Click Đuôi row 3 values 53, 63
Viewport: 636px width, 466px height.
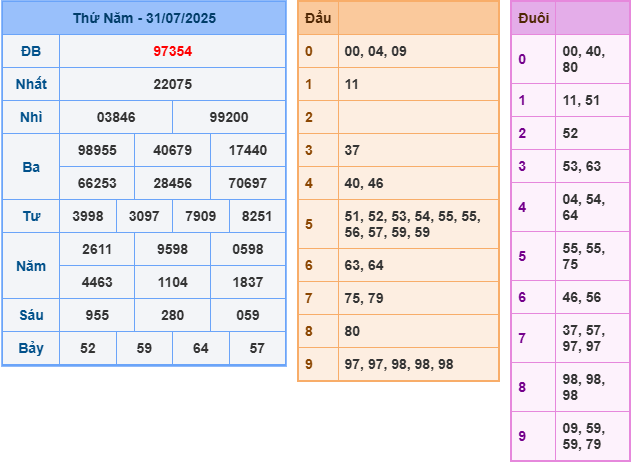582,166
